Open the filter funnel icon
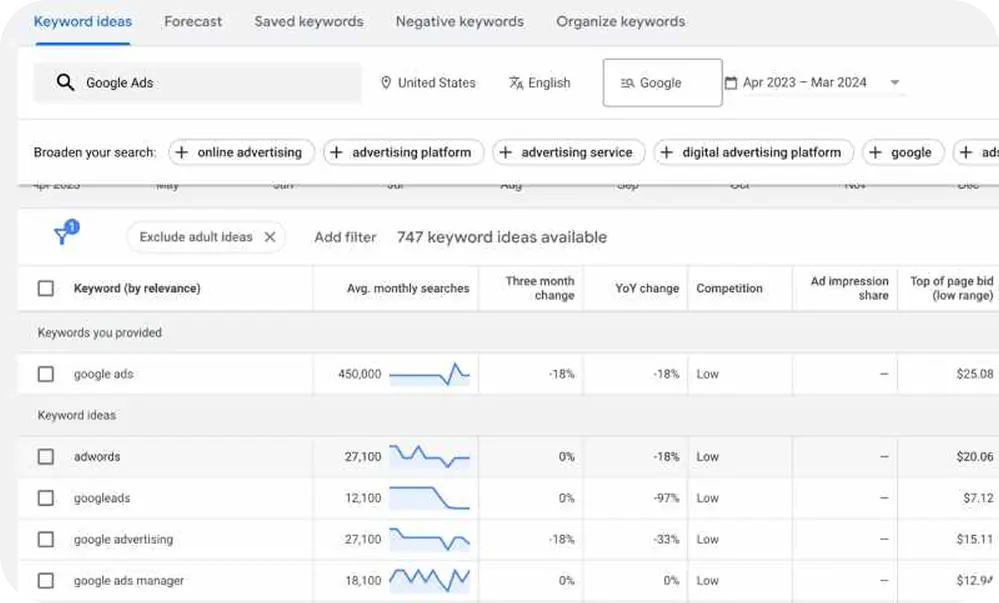Screen dimensions: 999x603 coord(66,233)
